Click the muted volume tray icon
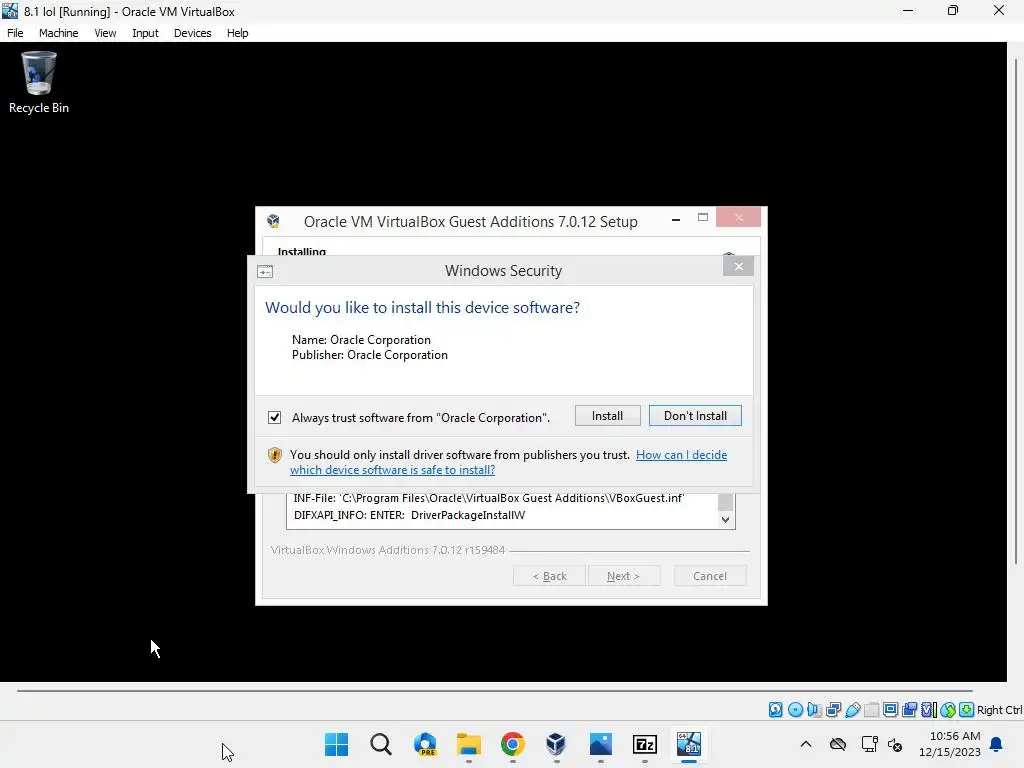Viewport: 1024px width, 768px height. (x=895, y=744)
